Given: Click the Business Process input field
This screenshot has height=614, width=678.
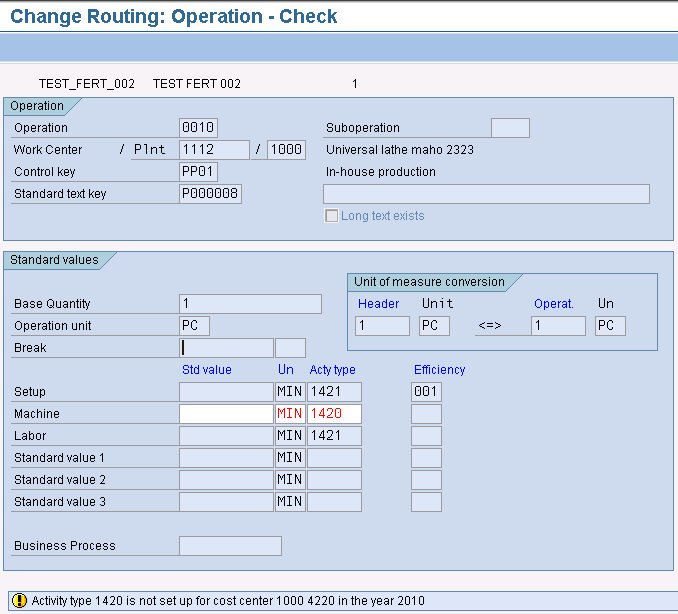Looking at the screenshot, I should 230,546.
